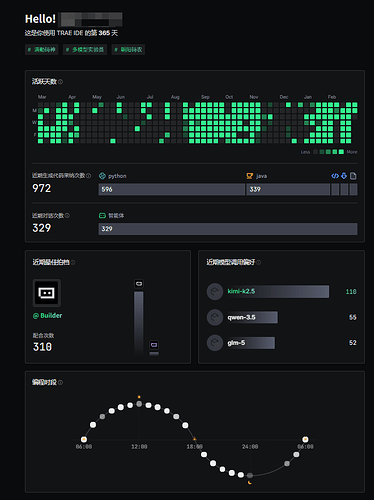Click the 972 code adoption count
Viewport: 374px width, 500px height.
point(42,188)
